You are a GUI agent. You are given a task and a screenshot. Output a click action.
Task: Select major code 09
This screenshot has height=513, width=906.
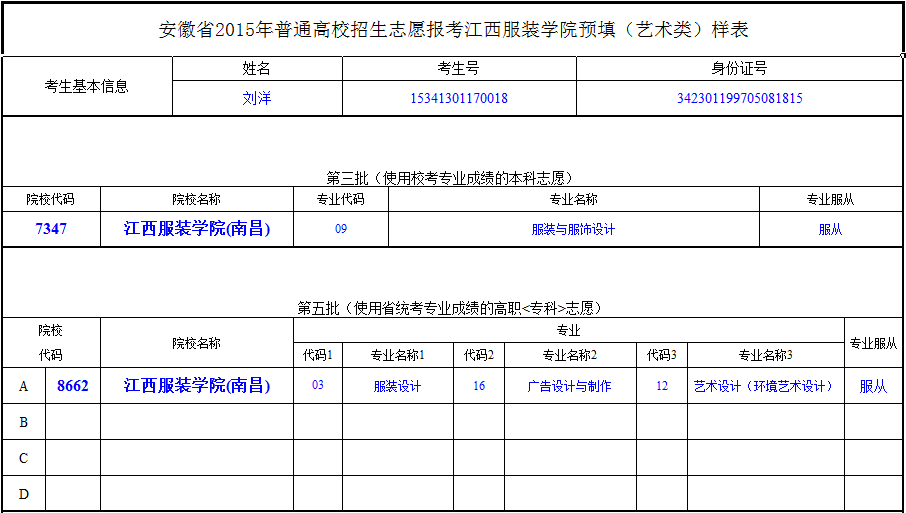pos(340,229)
